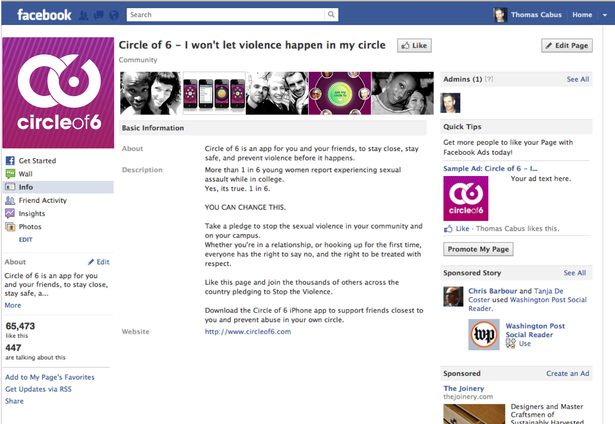Click the Washington Post wp logo
The height and width of the screenshot is (424, 615).
point(484,335)
